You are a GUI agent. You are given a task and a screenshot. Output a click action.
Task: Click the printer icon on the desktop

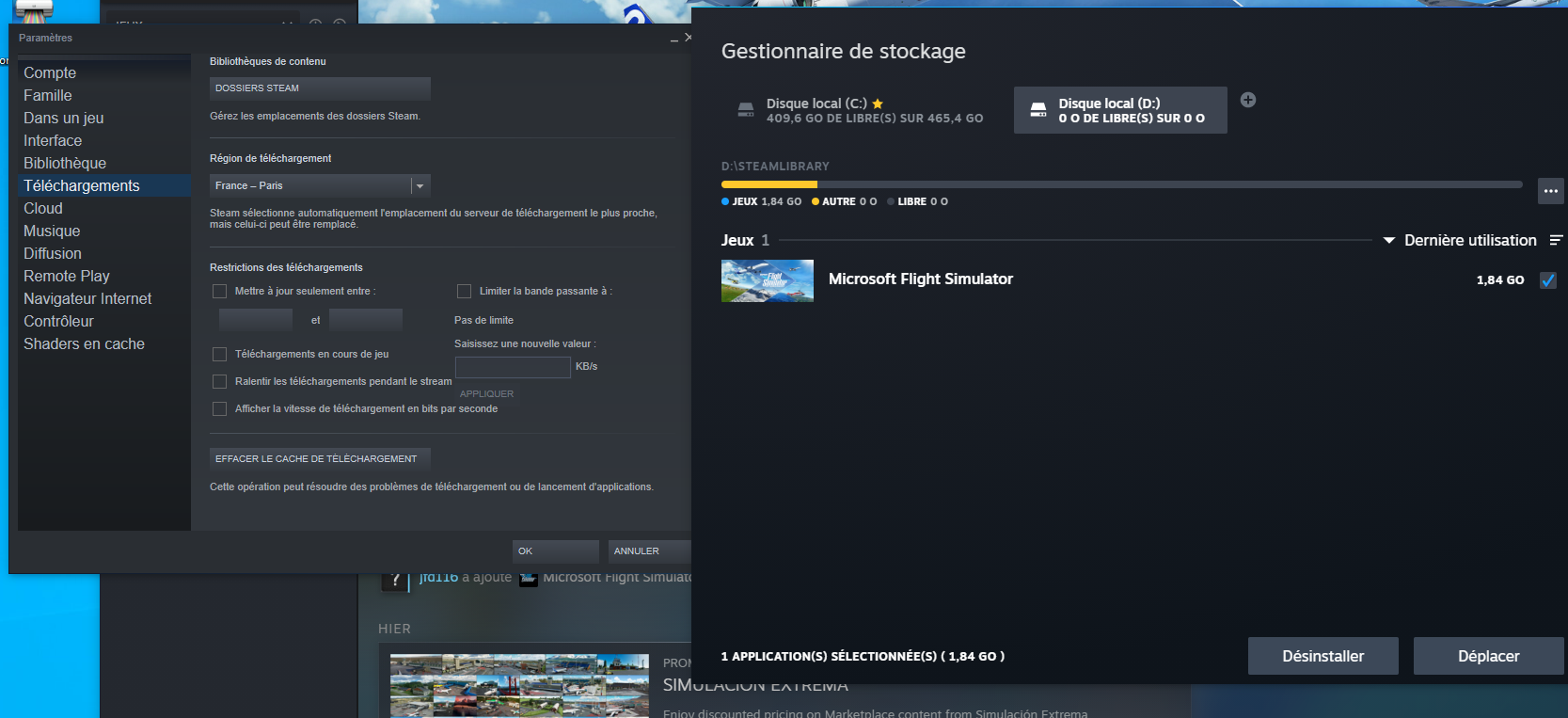point(34,11)
